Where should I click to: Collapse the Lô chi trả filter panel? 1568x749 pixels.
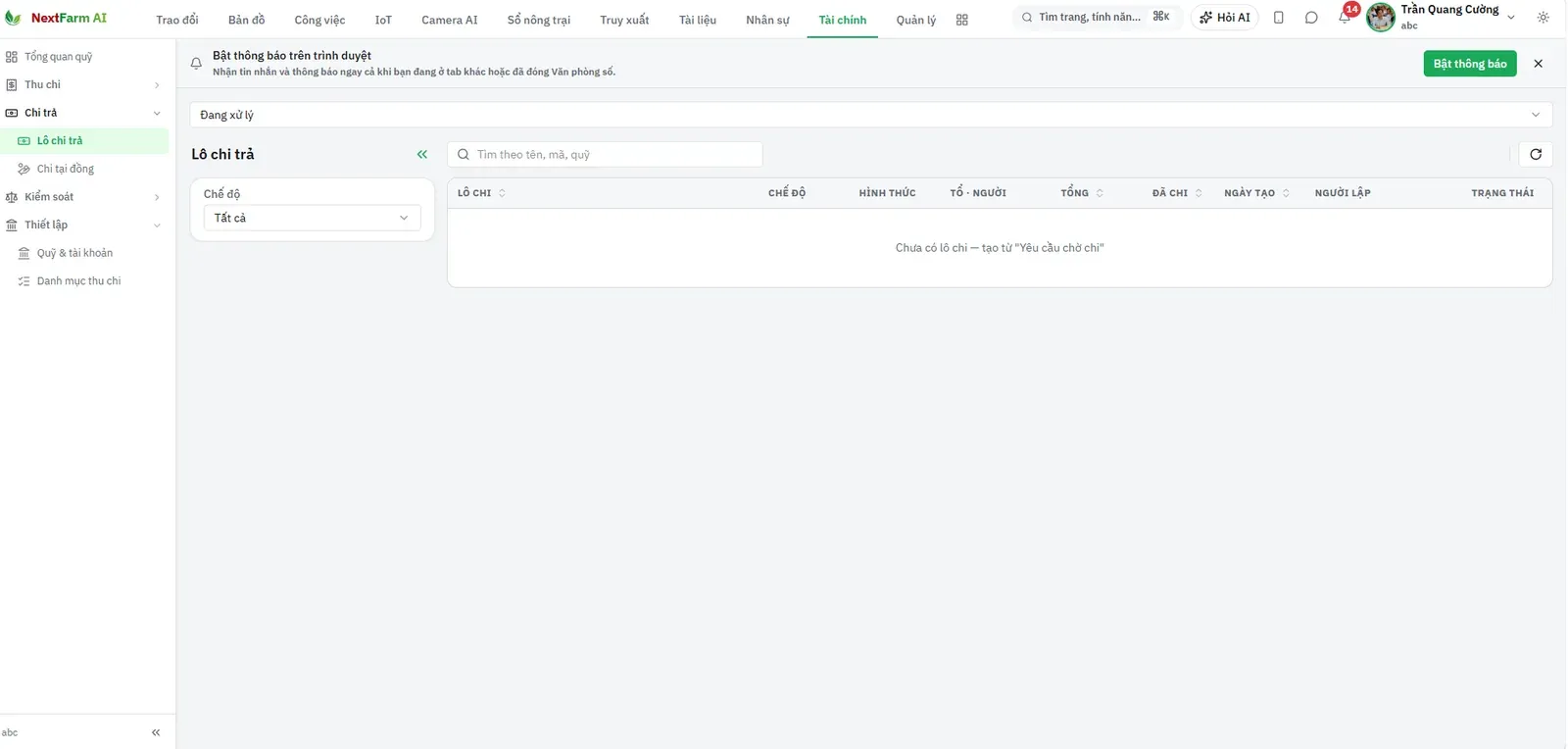422,154
